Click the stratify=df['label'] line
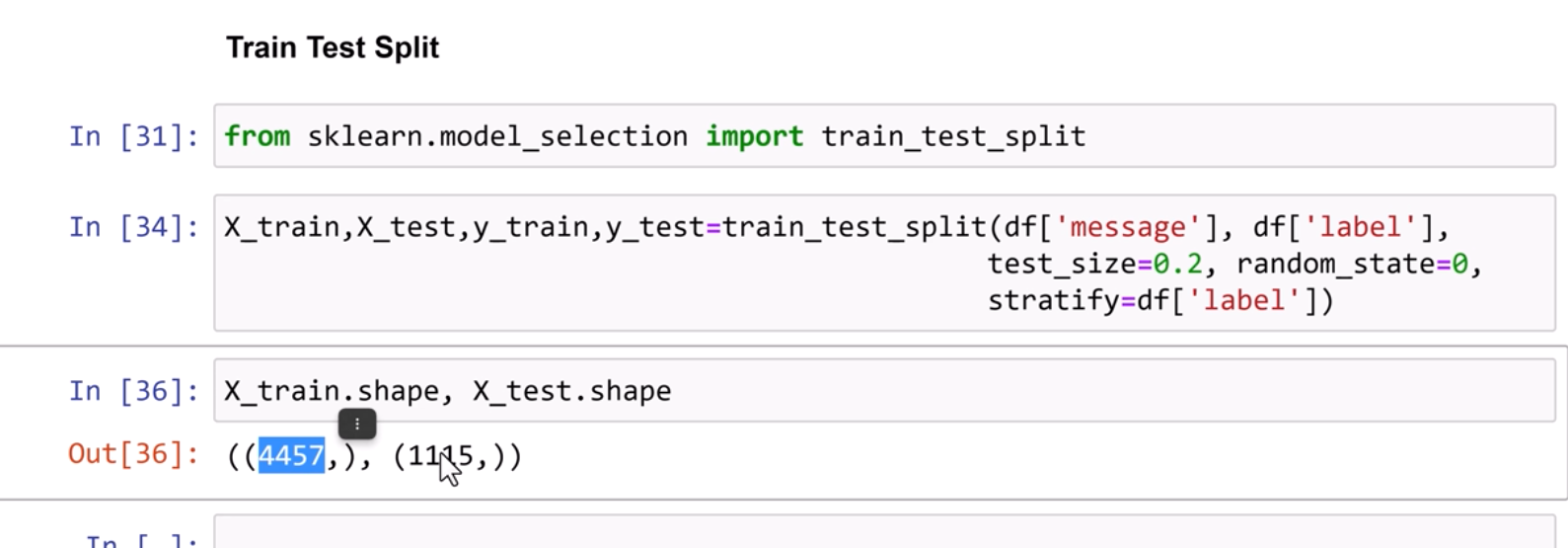This screenshot has height=548, width=1568. coord(1159,300)
